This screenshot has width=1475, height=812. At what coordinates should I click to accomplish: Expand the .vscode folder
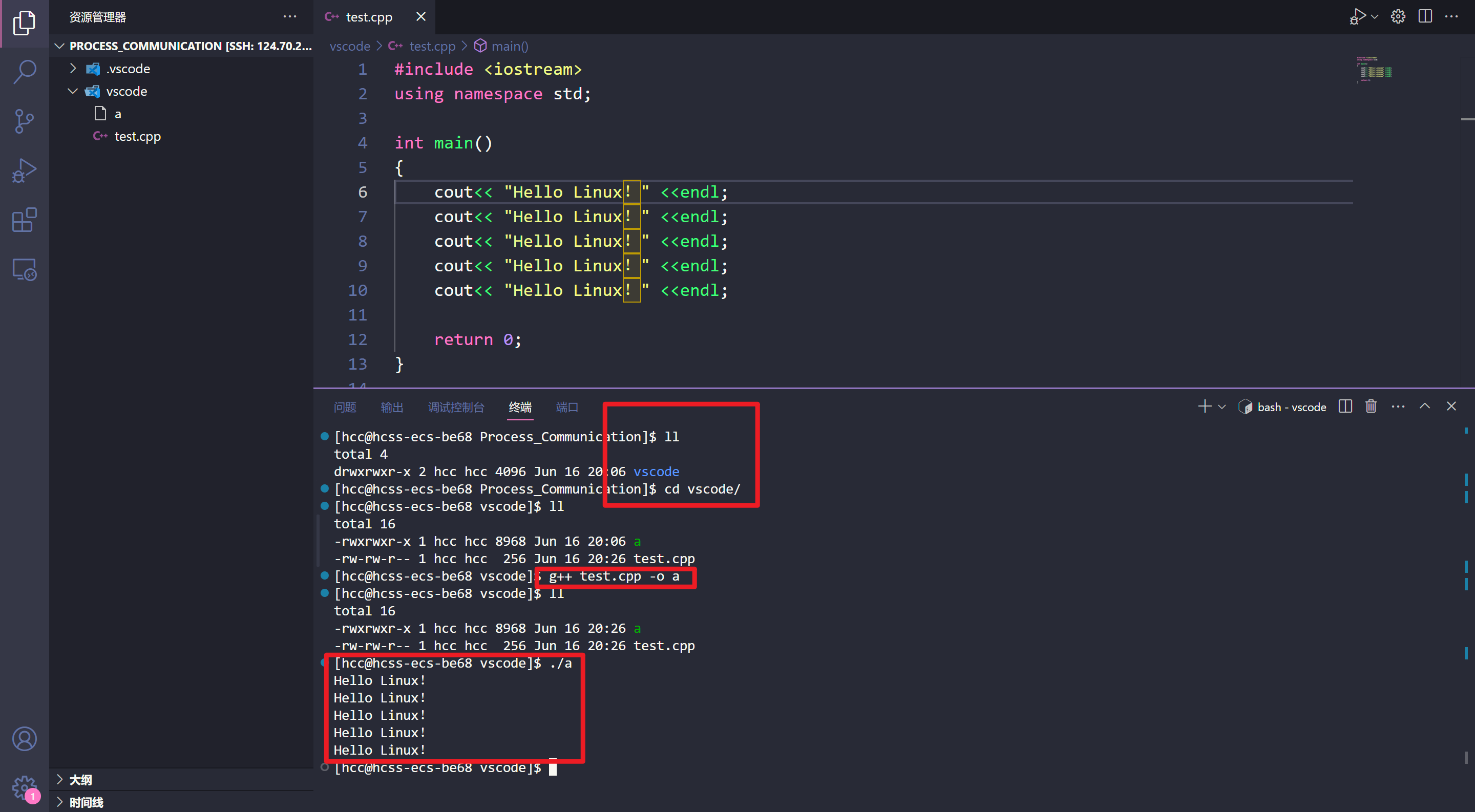[x=73, y=69]
